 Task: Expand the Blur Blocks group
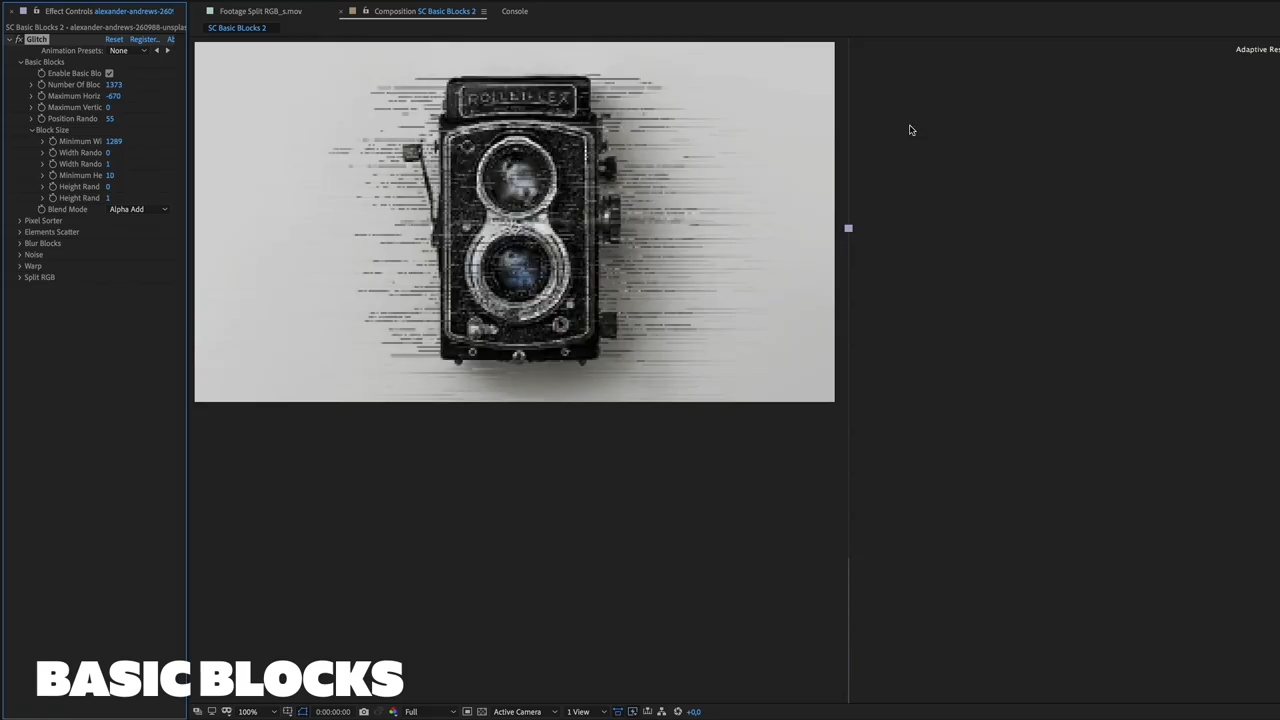[x=20, y=243]
